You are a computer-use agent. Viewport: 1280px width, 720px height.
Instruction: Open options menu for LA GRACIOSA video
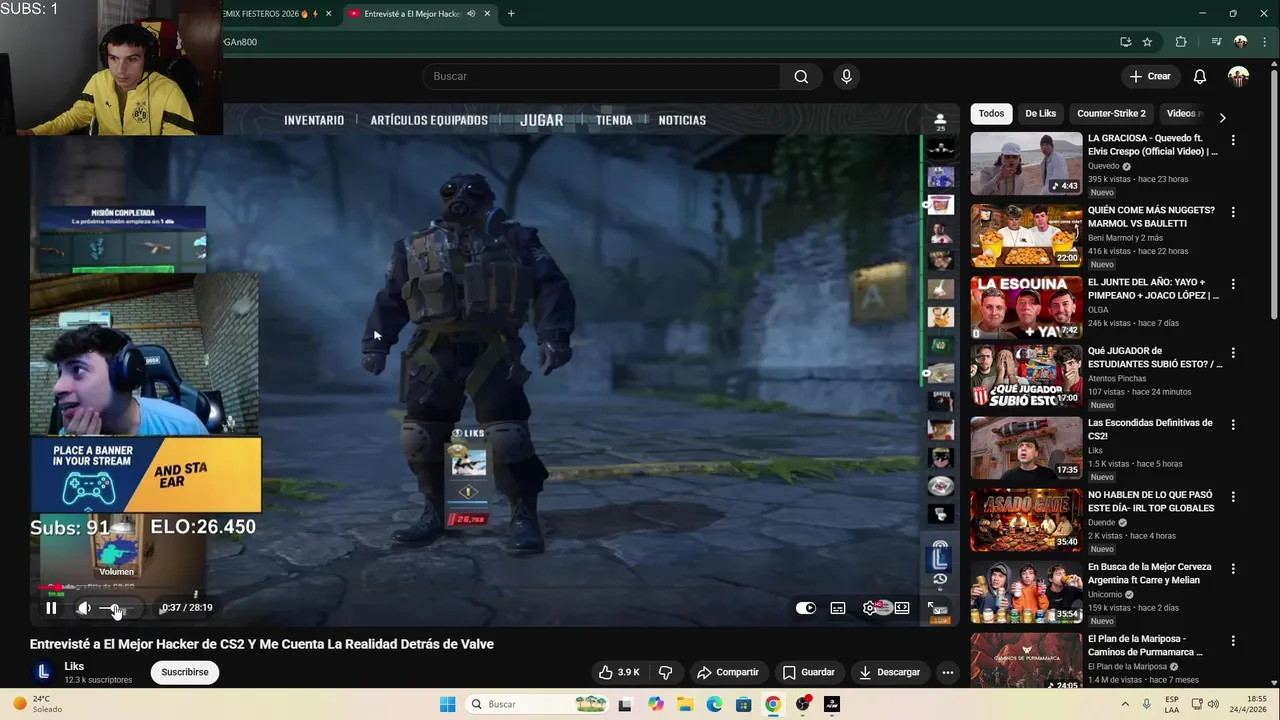click(x=1233, y=141)
